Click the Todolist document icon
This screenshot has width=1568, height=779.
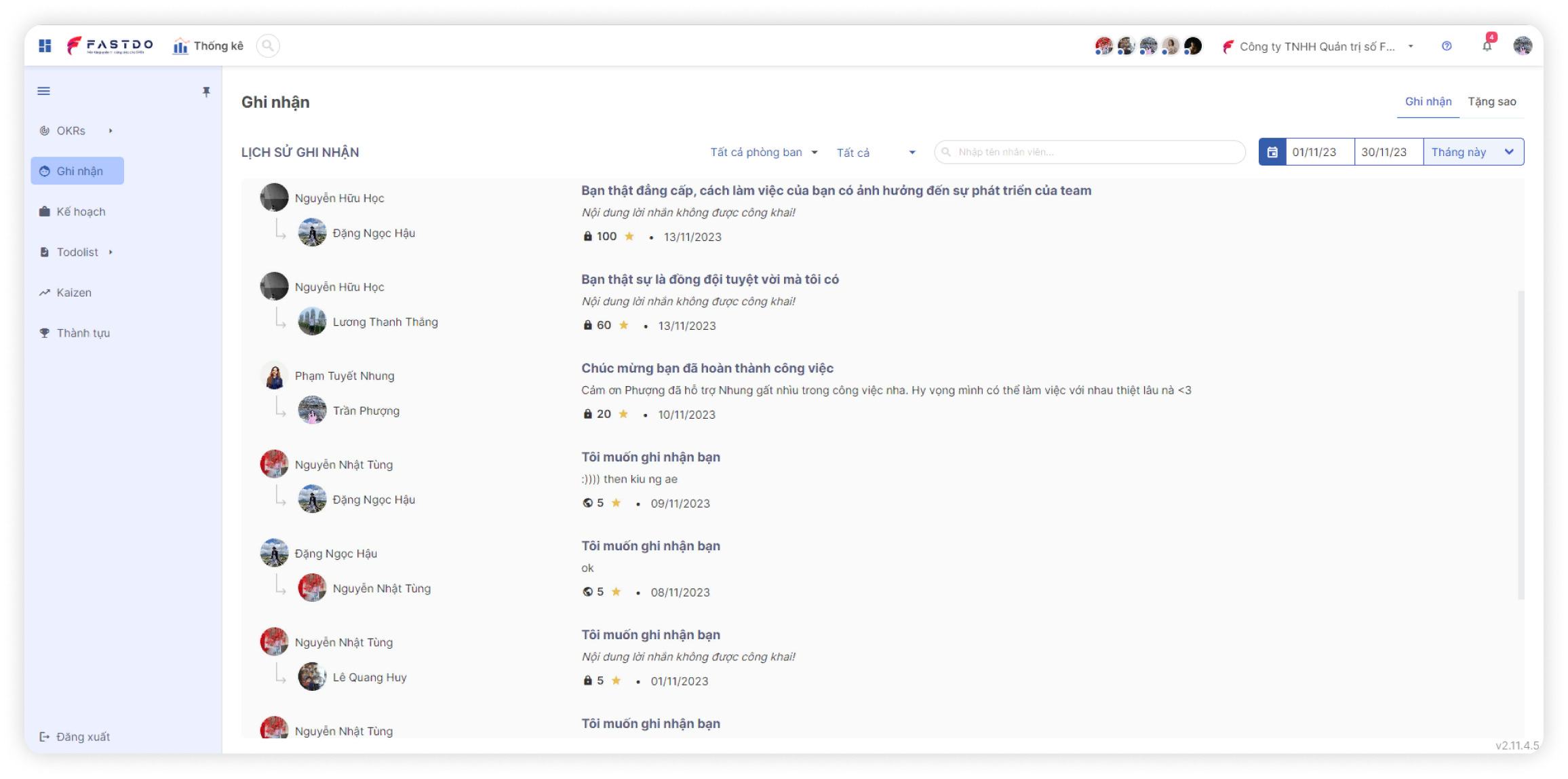(45, 252)
